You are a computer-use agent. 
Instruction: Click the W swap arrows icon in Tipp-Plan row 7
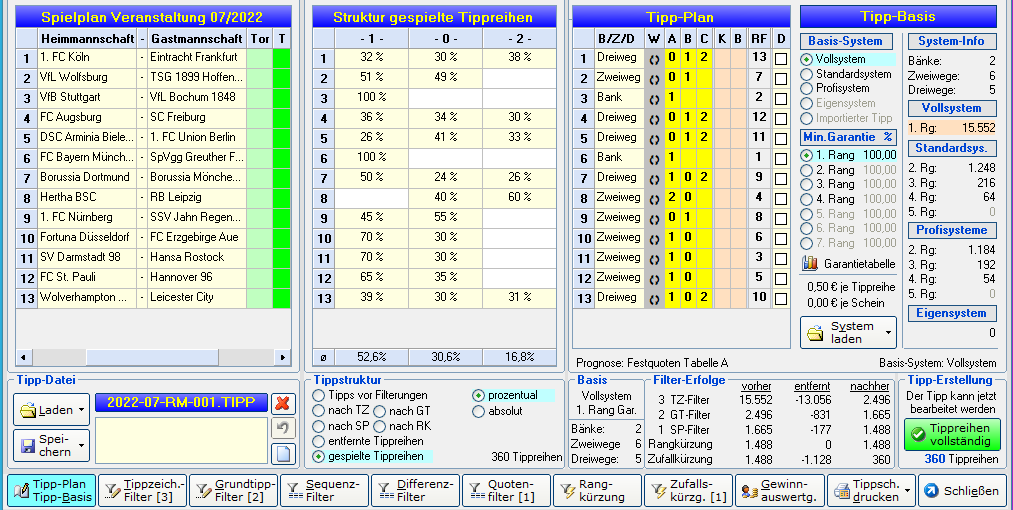click(x=654, y=178)
